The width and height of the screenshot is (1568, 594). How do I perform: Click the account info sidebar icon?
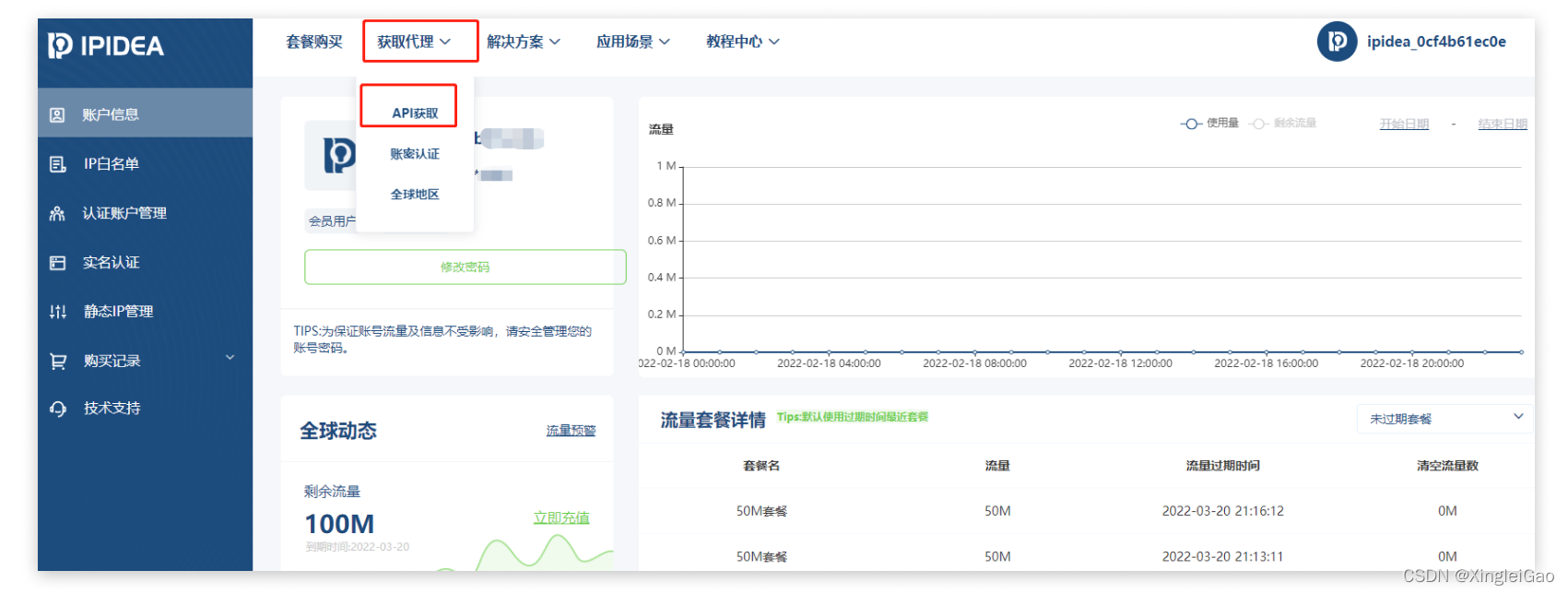pos(57,115)
